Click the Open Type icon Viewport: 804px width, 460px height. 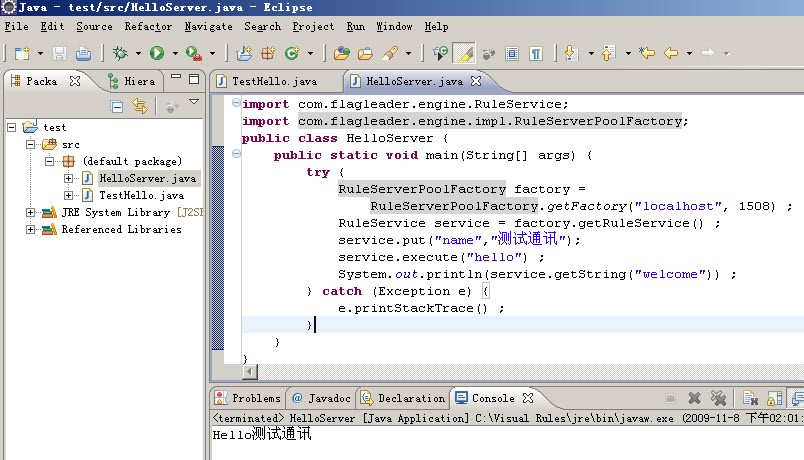click(x=341, y=53)
